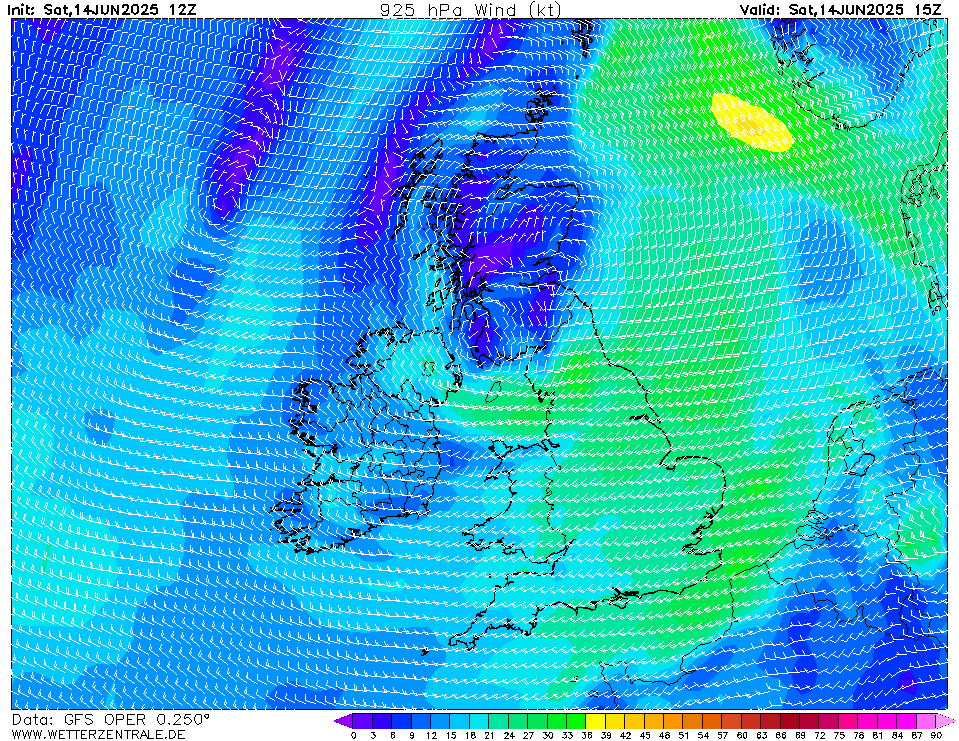The width and height of the screenshot is (959, 741).
Task: Click the left purple arrow of the color scale
Action: [x=343, y=721]
